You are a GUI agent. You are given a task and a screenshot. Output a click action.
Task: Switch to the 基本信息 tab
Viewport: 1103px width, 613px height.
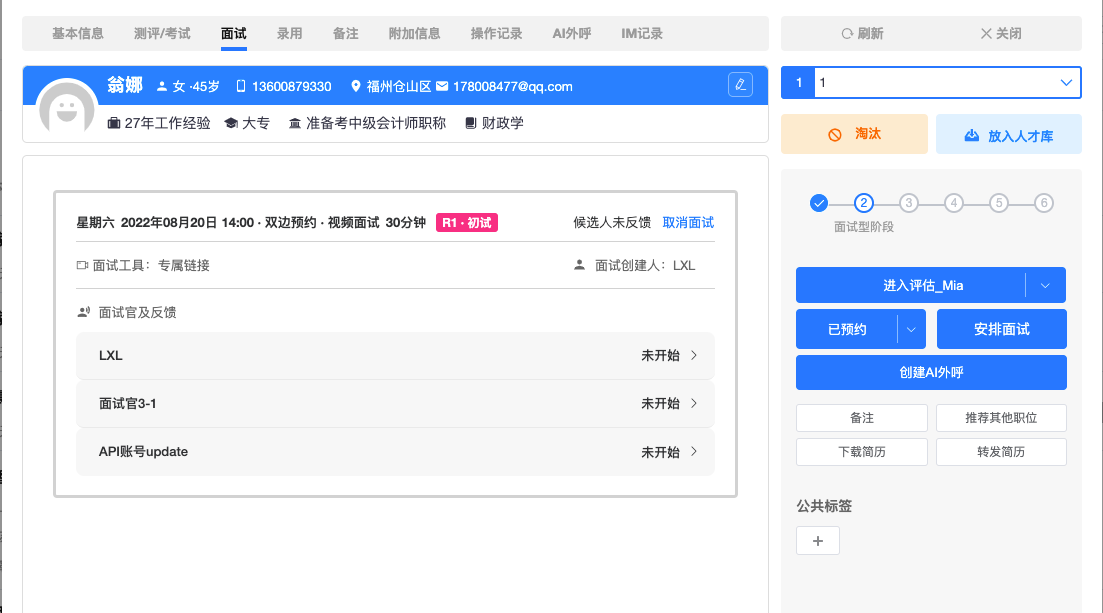click(77, 34)
